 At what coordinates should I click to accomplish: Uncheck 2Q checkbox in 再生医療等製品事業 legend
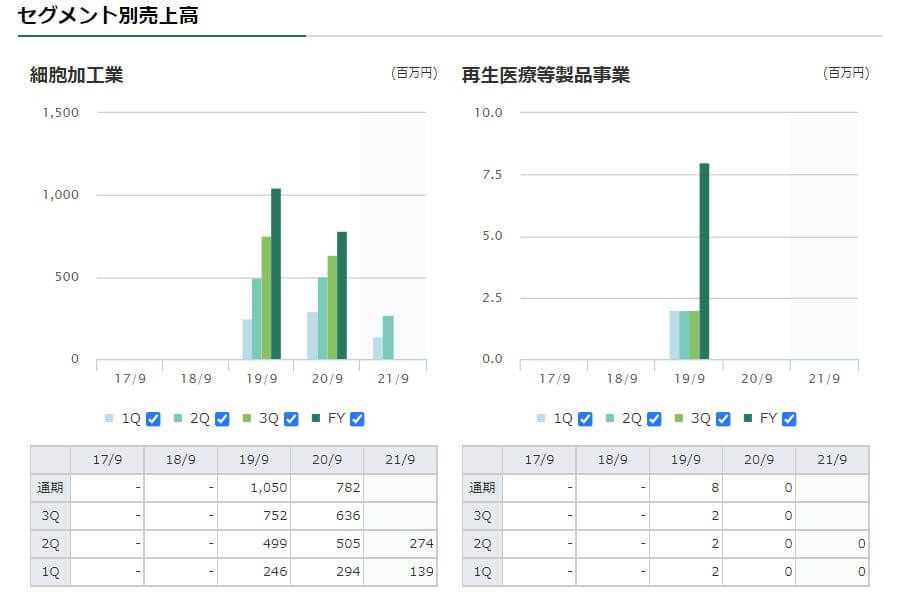coord(654,419)
